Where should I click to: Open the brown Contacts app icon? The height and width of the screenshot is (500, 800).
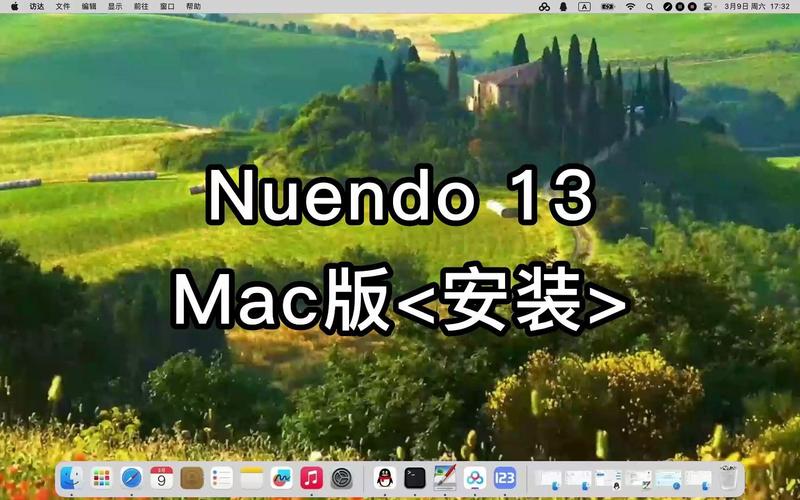[192, 478]
